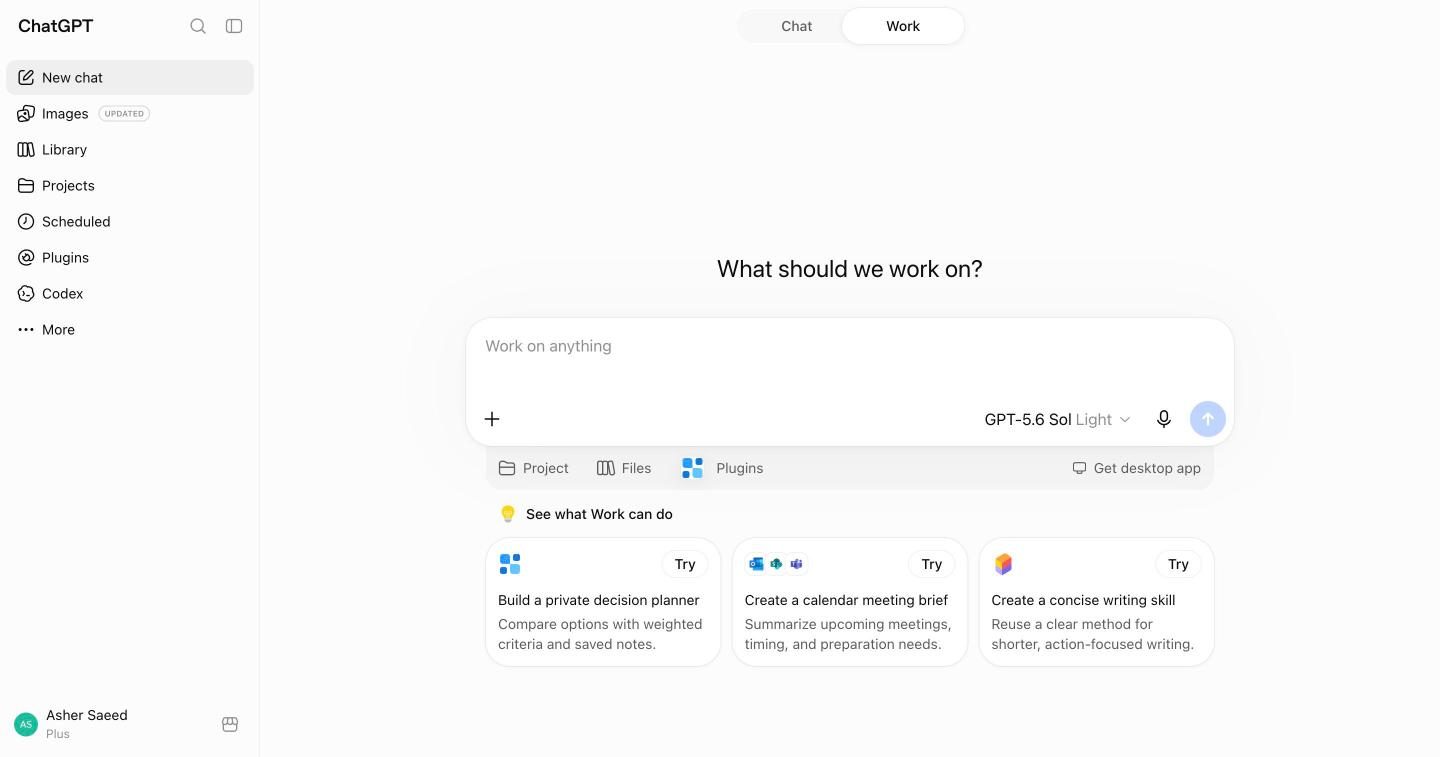Start a New chat from the sidebar

point(130,77)
